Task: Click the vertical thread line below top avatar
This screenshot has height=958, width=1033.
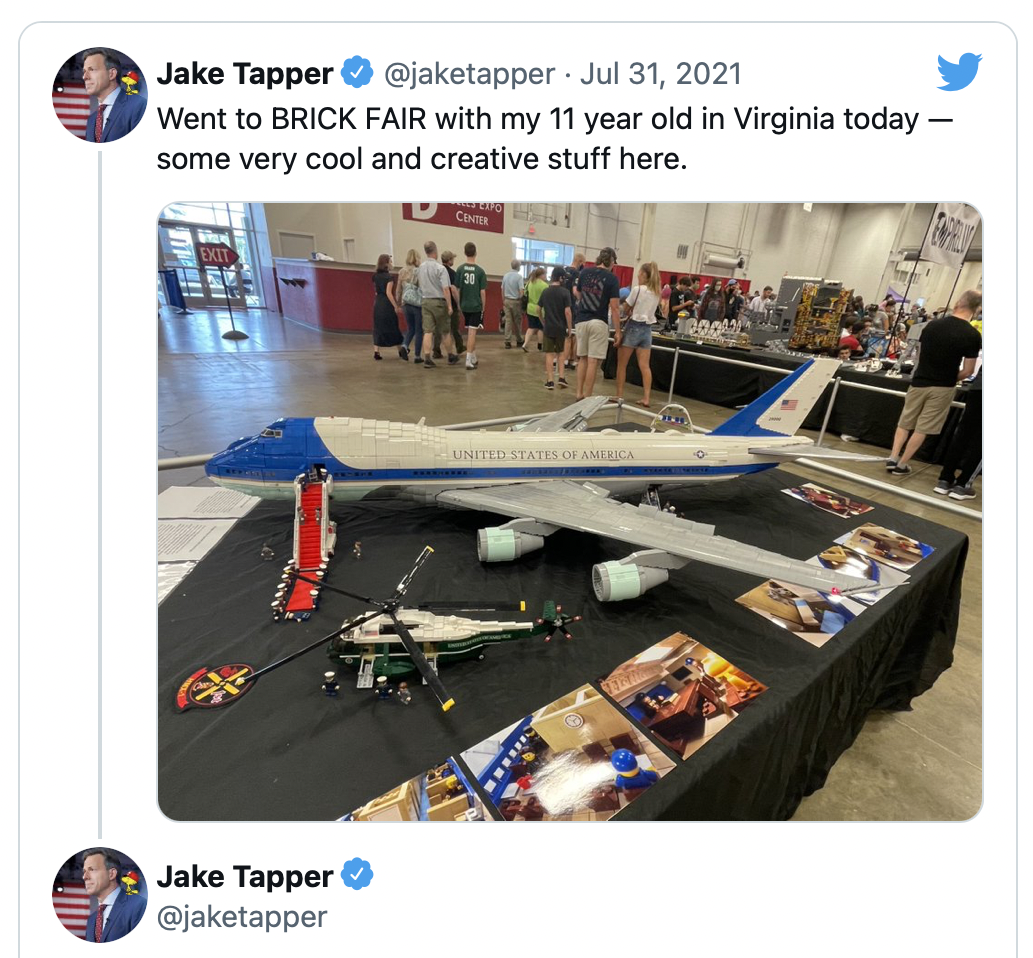Action: click(x=100, y=494)
